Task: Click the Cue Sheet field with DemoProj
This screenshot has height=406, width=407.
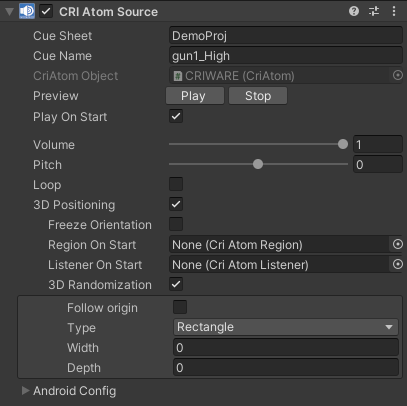Action: [286, 36]
